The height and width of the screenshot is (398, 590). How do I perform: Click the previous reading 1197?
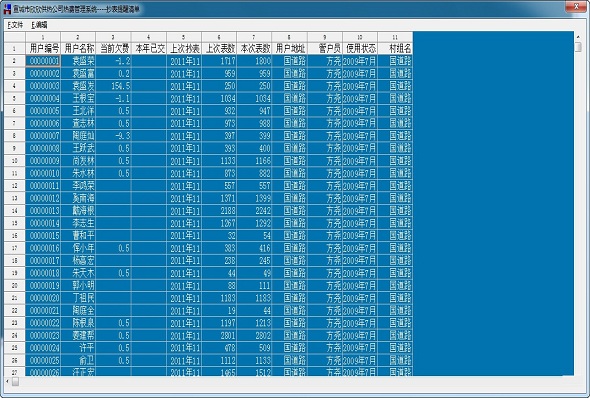click(x=219, y=323)
